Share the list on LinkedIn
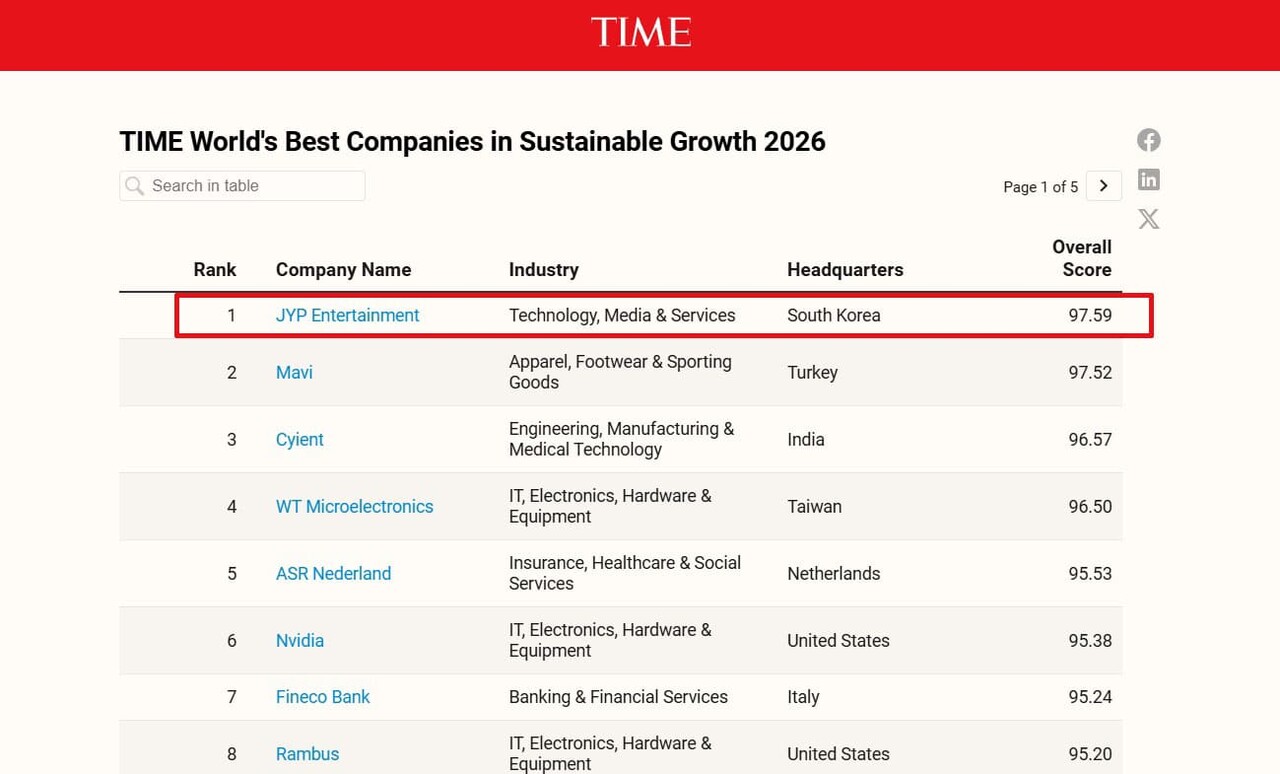The height and width of the screenshot is (774, 1280). 1148,179
